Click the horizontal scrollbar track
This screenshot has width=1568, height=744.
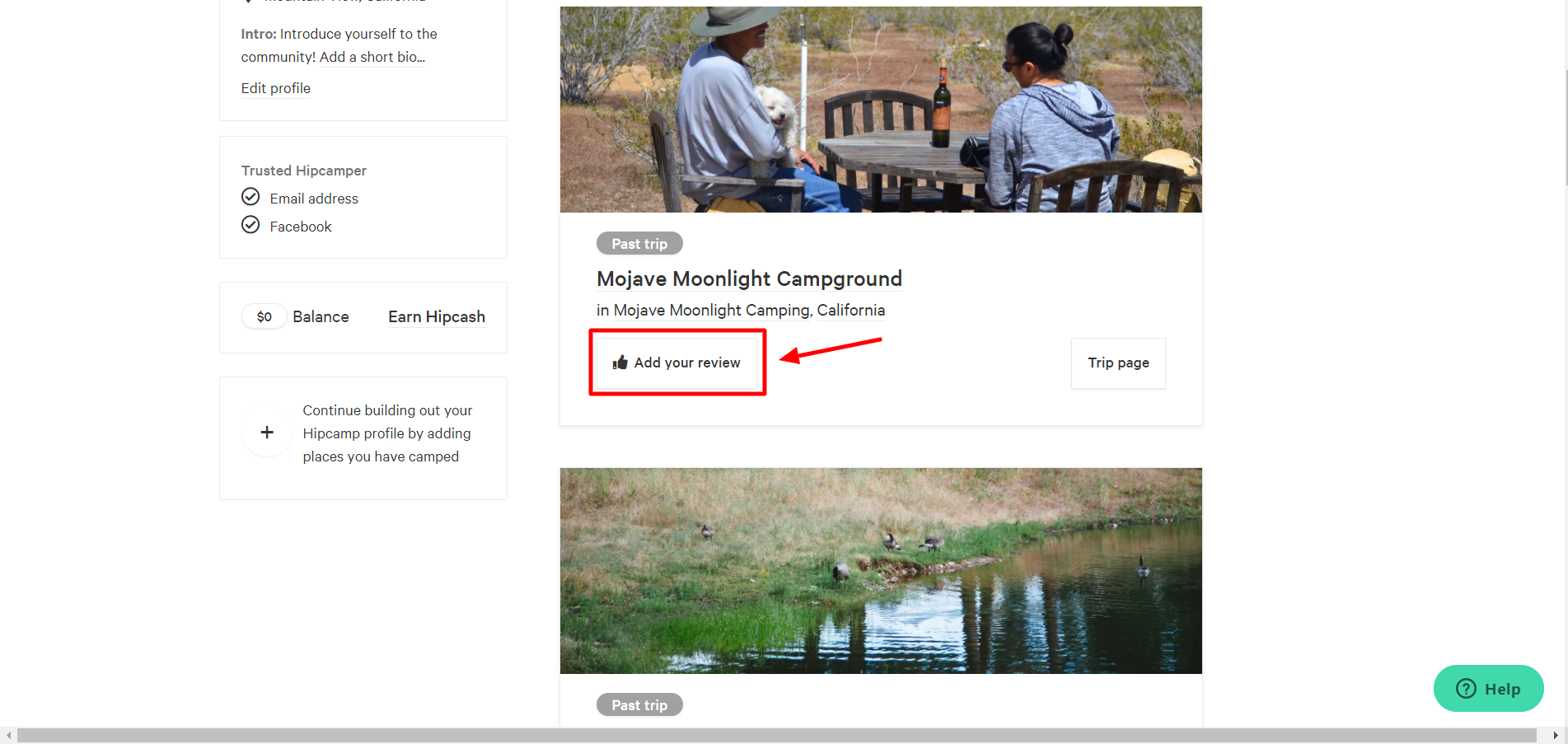pyautogui.click(x=775, y=735)
